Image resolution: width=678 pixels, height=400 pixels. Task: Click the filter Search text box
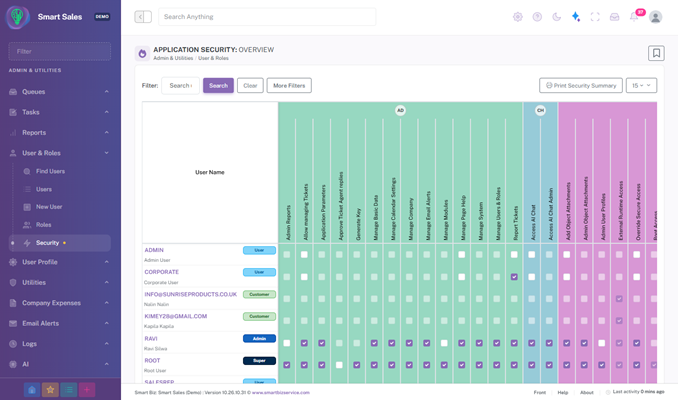(180, 86)
